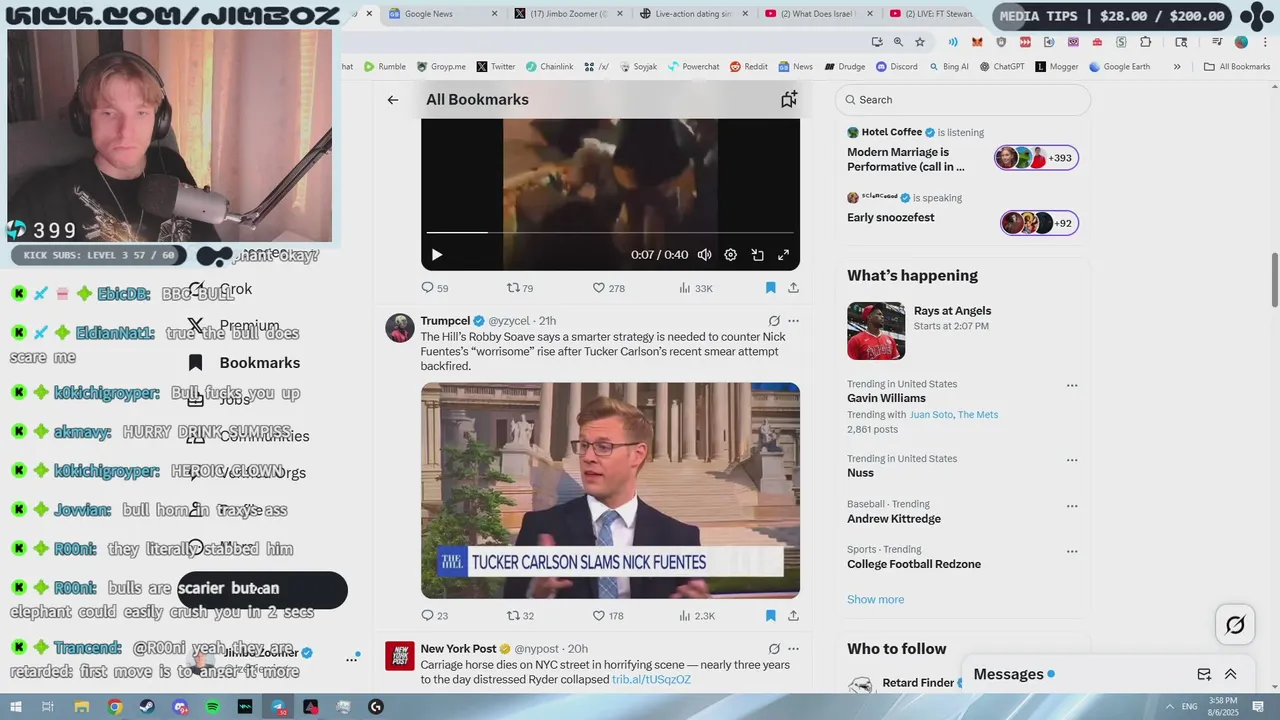1280x720 pixels.
Task: Open the trib.al link in New York Post tweet
Action: pos(651,680)
